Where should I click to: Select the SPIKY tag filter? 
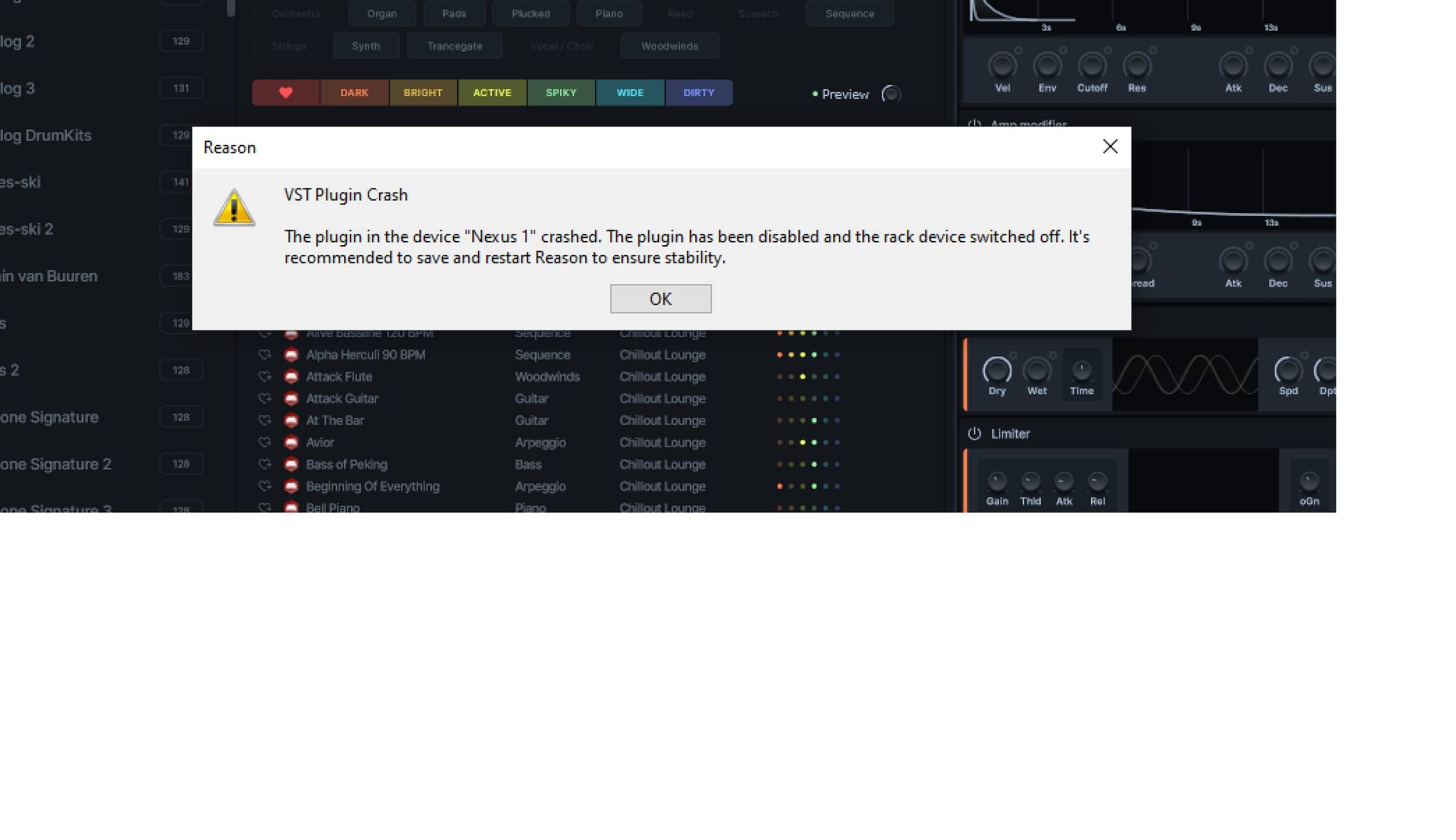coord(561,92)
